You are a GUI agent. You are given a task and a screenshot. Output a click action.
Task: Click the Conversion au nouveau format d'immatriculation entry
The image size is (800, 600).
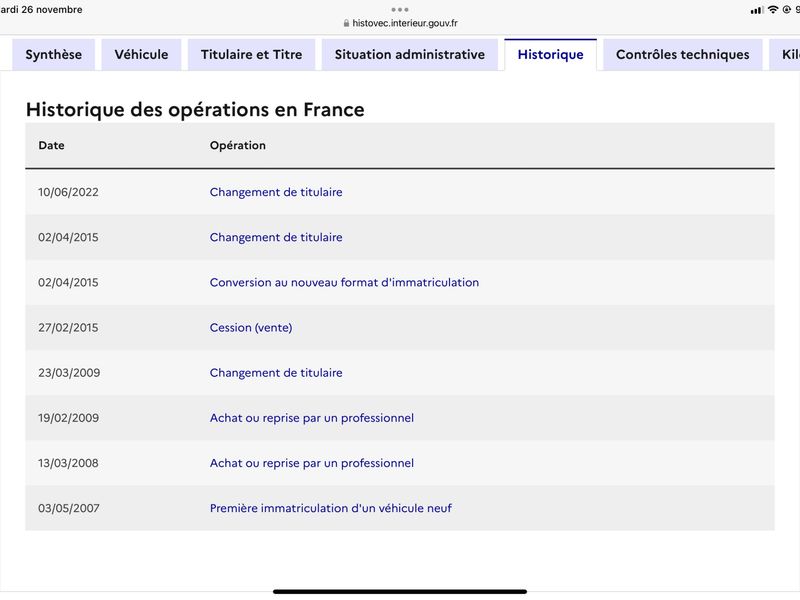coord(344,283)
